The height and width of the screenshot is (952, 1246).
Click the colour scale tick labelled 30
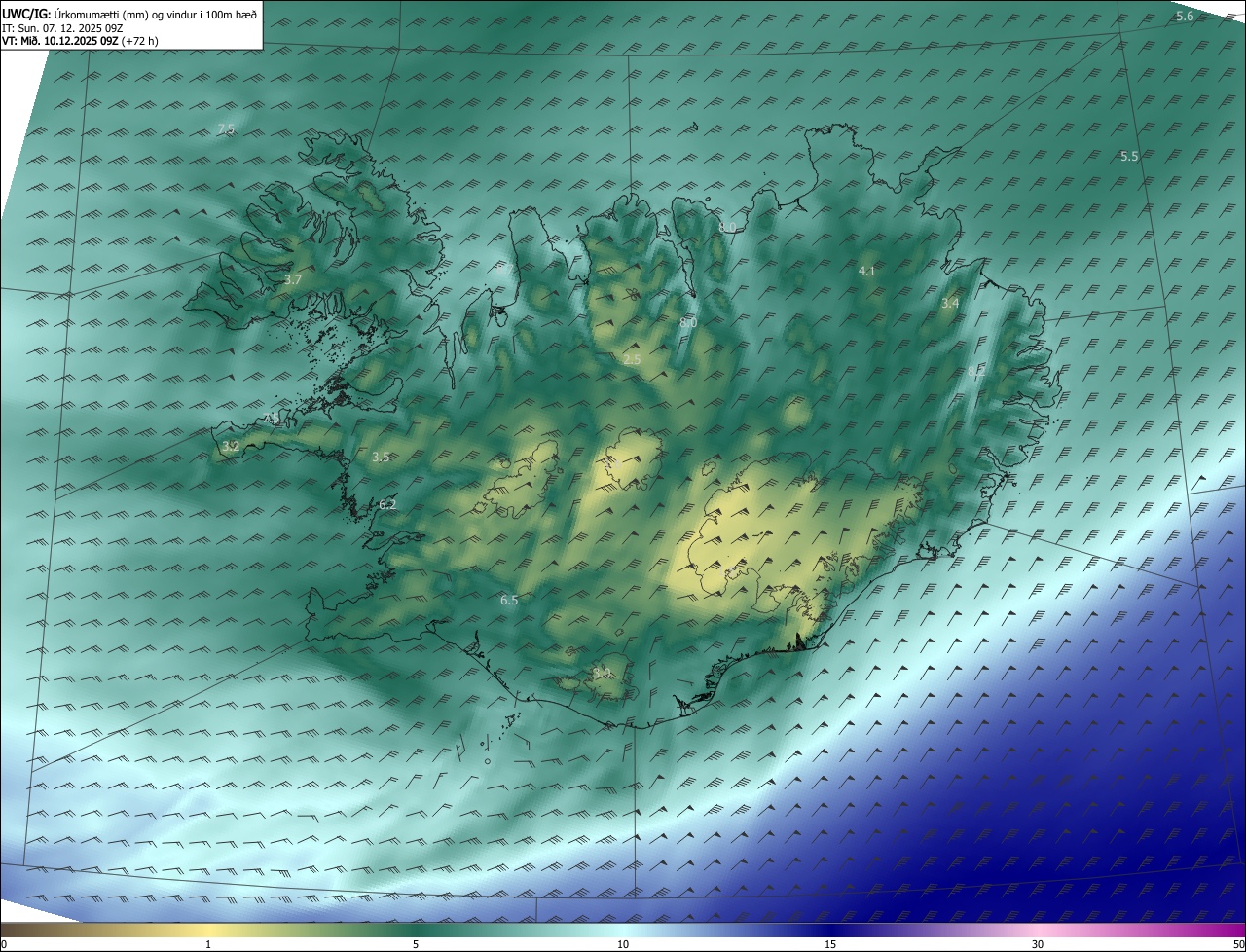click(x=1038, y=945)
